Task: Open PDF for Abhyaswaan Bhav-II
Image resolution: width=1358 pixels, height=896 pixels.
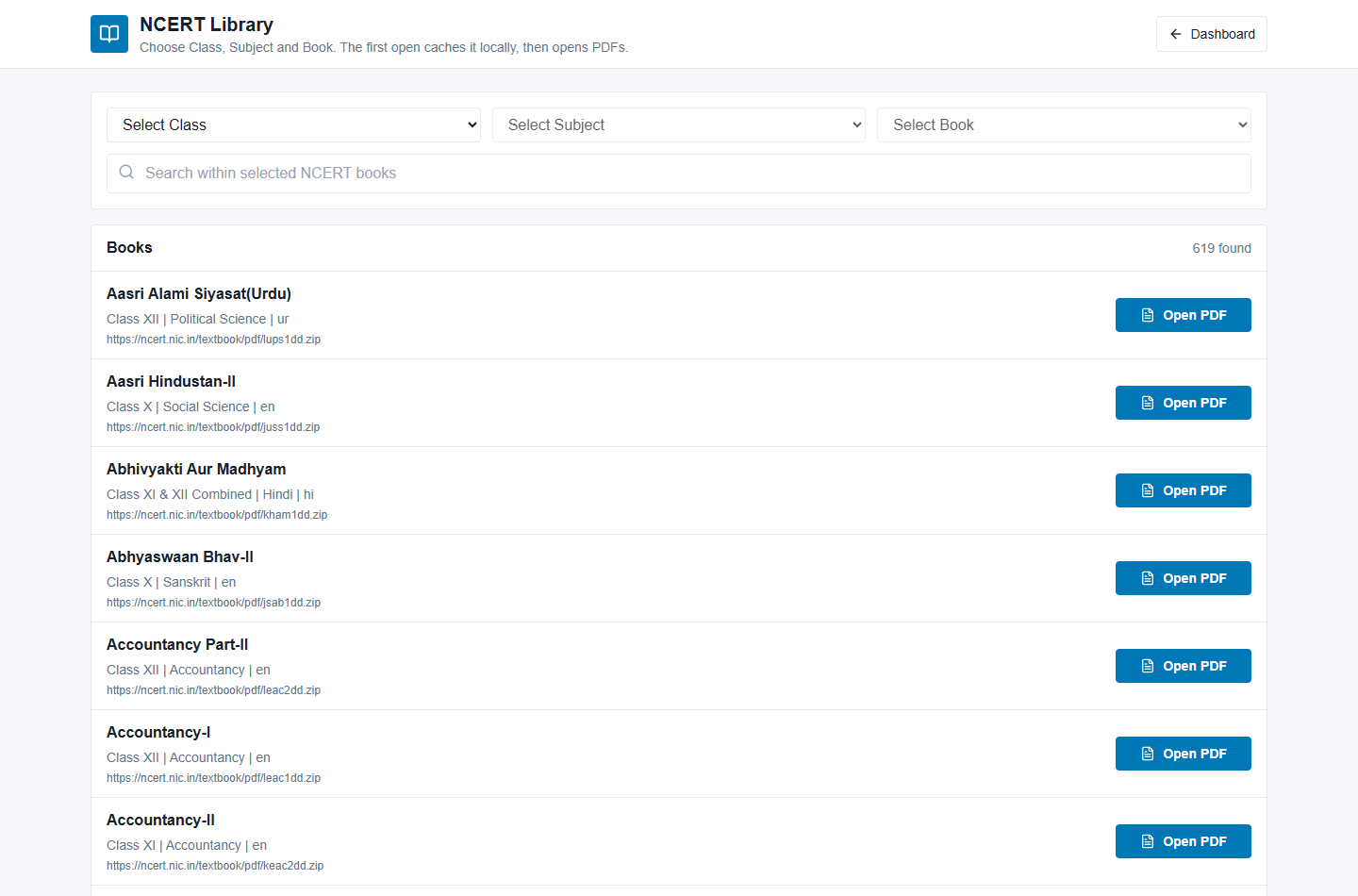Action: 1184,578
